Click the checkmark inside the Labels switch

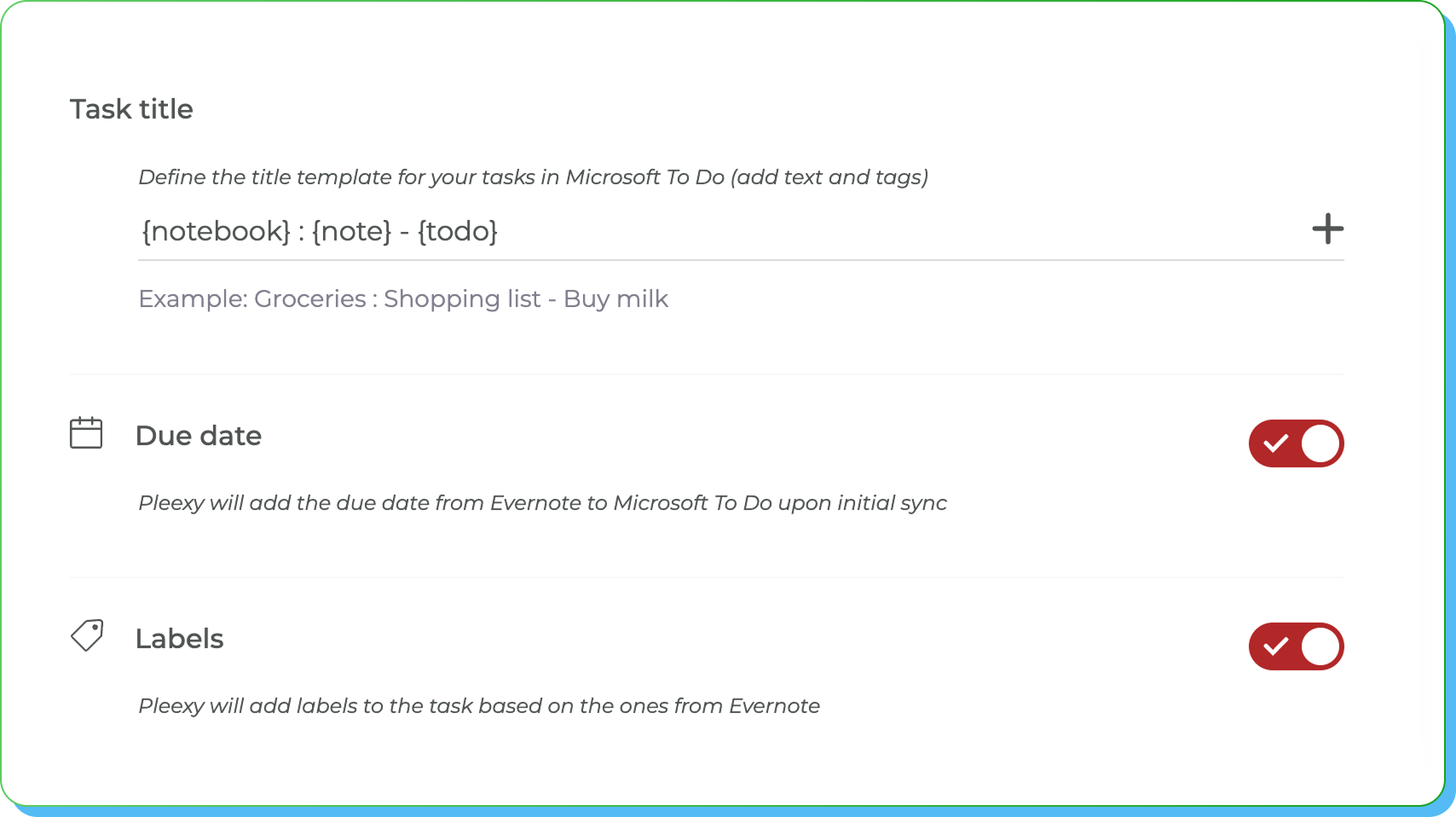coord(1275,646)
